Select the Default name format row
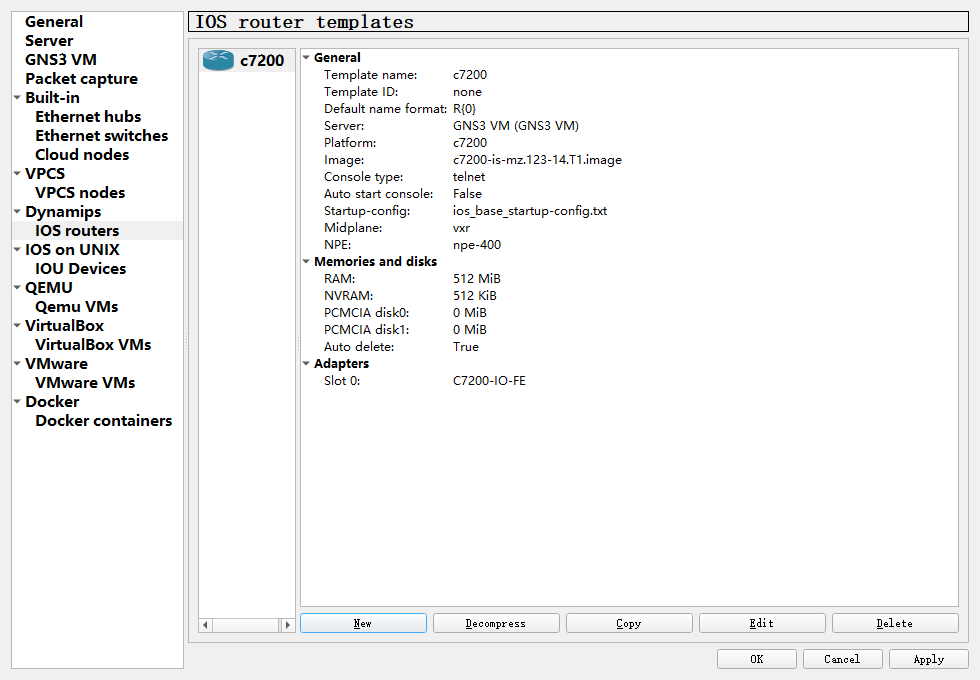The height and width of the screenshot is (680, 980). coord(629,109)
